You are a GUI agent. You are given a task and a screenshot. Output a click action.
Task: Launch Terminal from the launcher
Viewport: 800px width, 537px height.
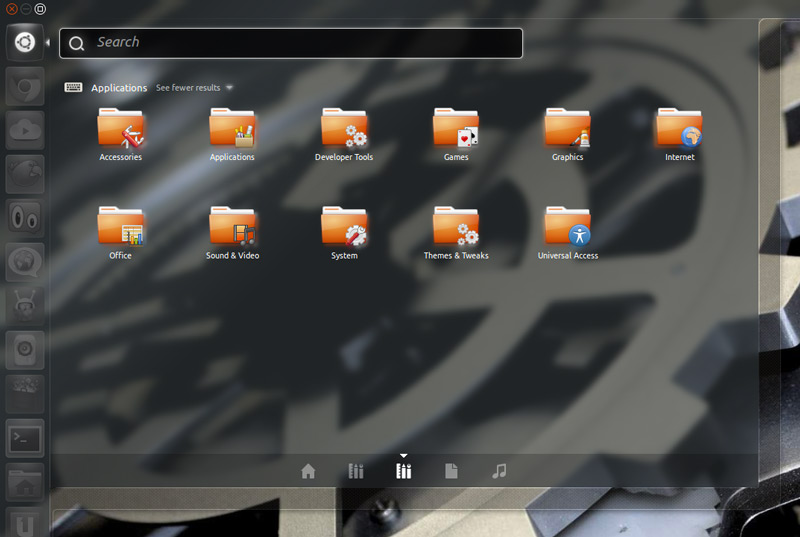point(25,438)
